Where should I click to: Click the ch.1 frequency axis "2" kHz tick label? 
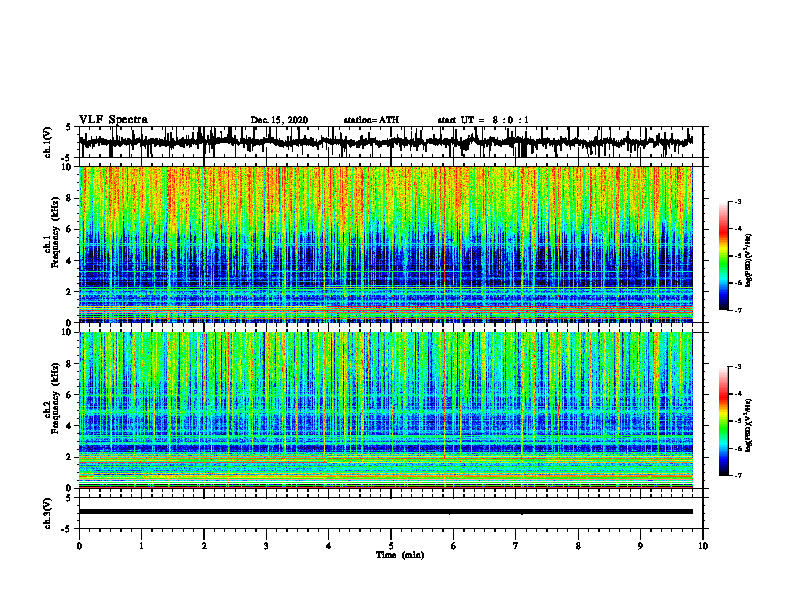point(70,292)
